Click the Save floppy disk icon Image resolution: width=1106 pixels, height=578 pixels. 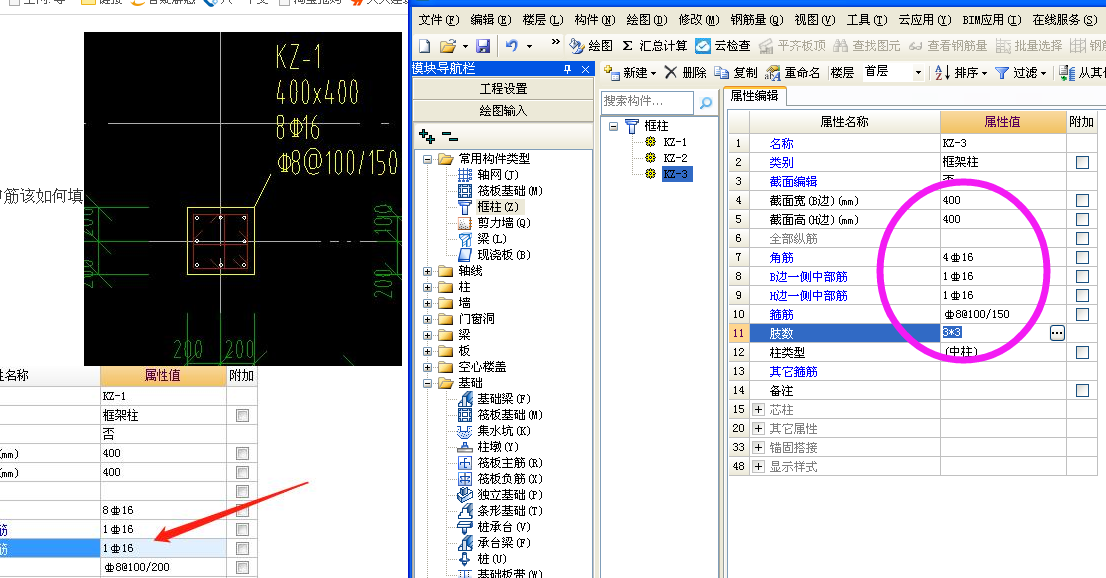(x=483, y=46)
